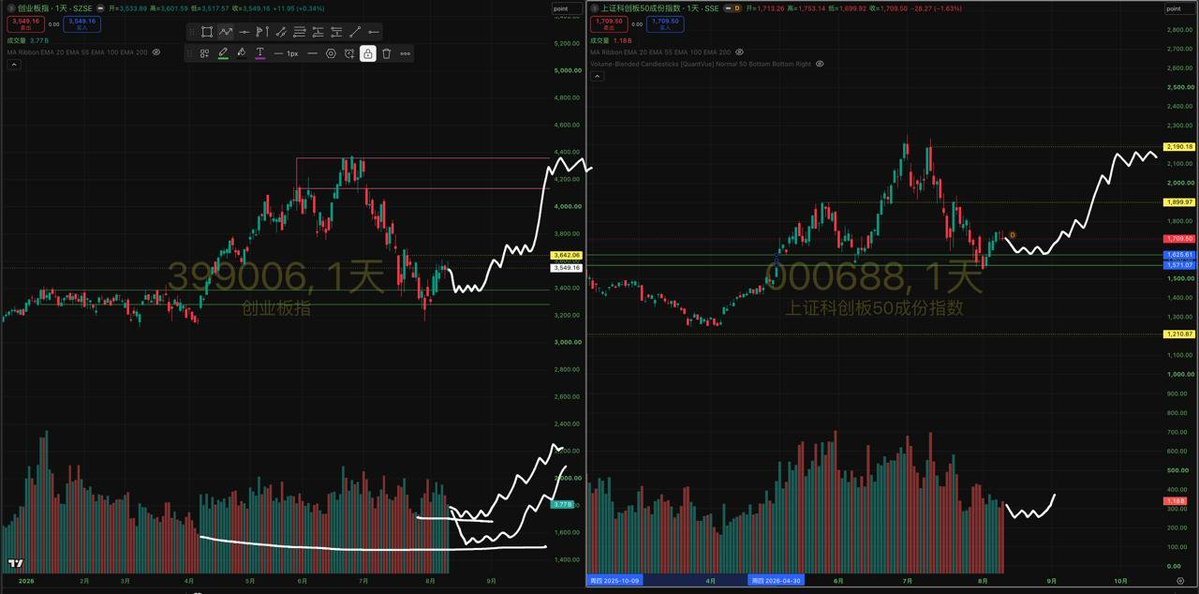Image resolution: width=1199 pixels, height=594 pixels.
Task: Click left chart 成交量 volume legend
Action: coord(27,40)
